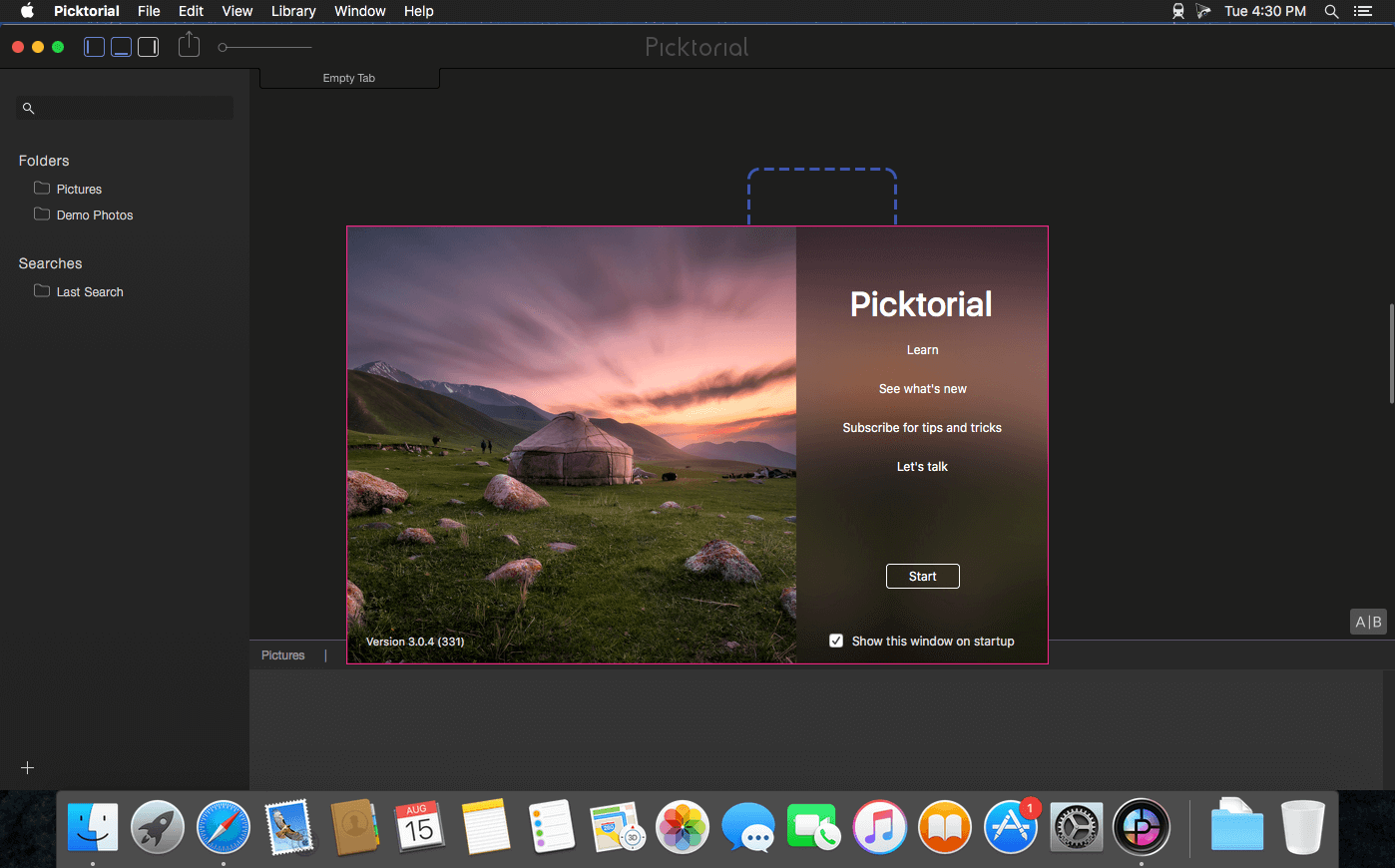Click the Share export icon in toolbar
Screen dimensions: 1395x868
(189, 45)
